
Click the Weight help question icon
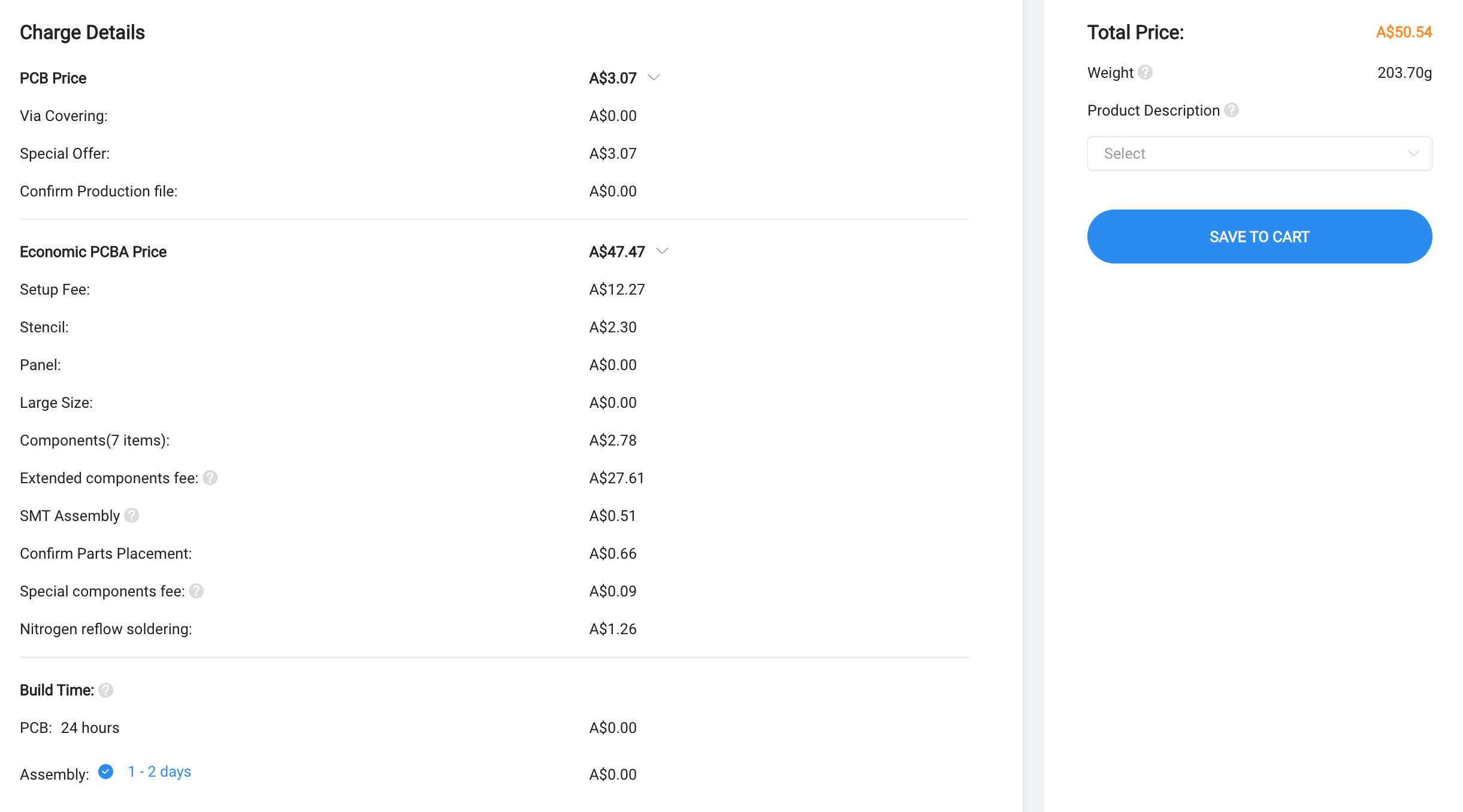coord(1145,72)
